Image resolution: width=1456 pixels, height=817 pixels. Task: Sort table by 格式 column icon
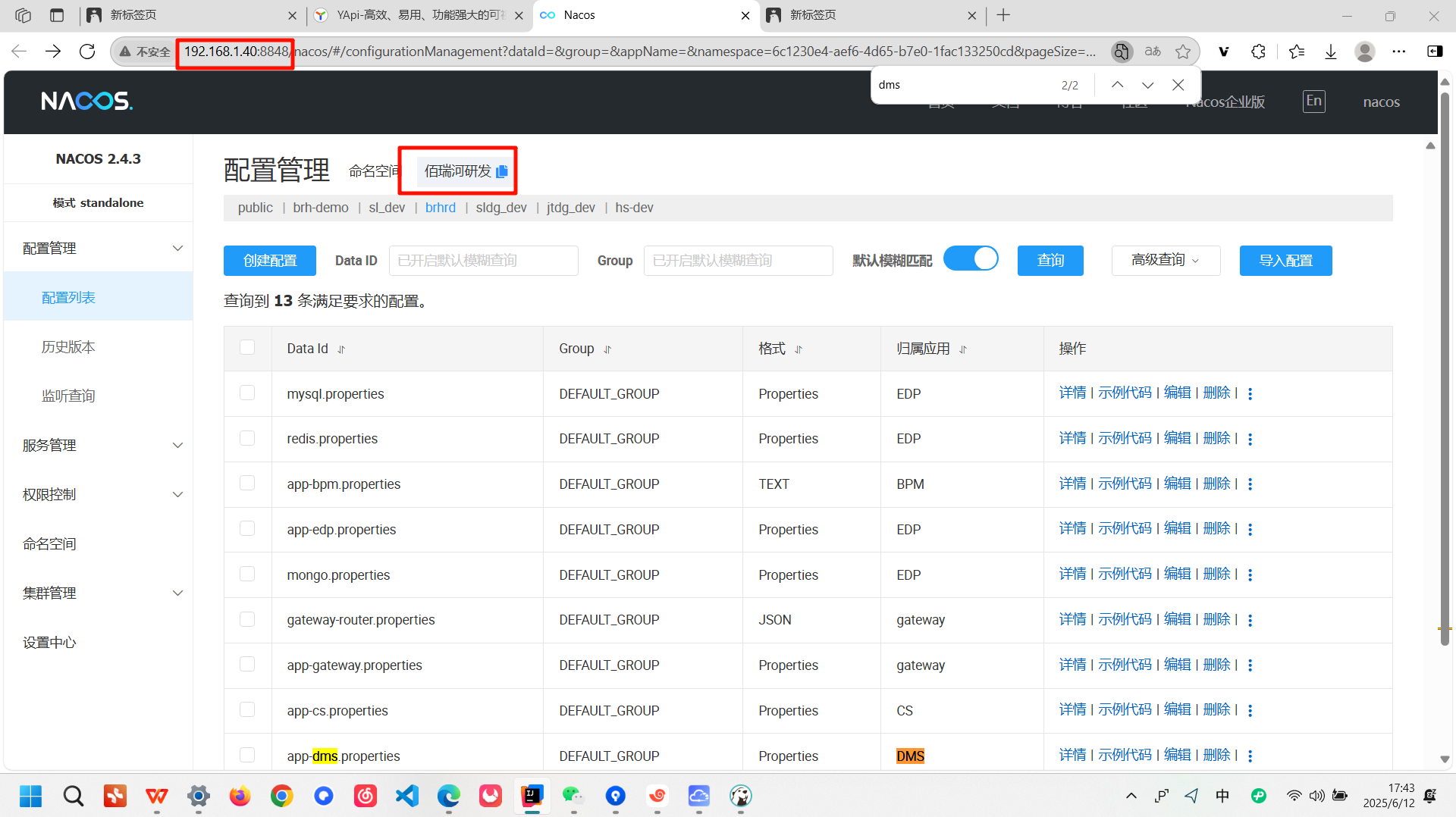click(x=799, y=349)
